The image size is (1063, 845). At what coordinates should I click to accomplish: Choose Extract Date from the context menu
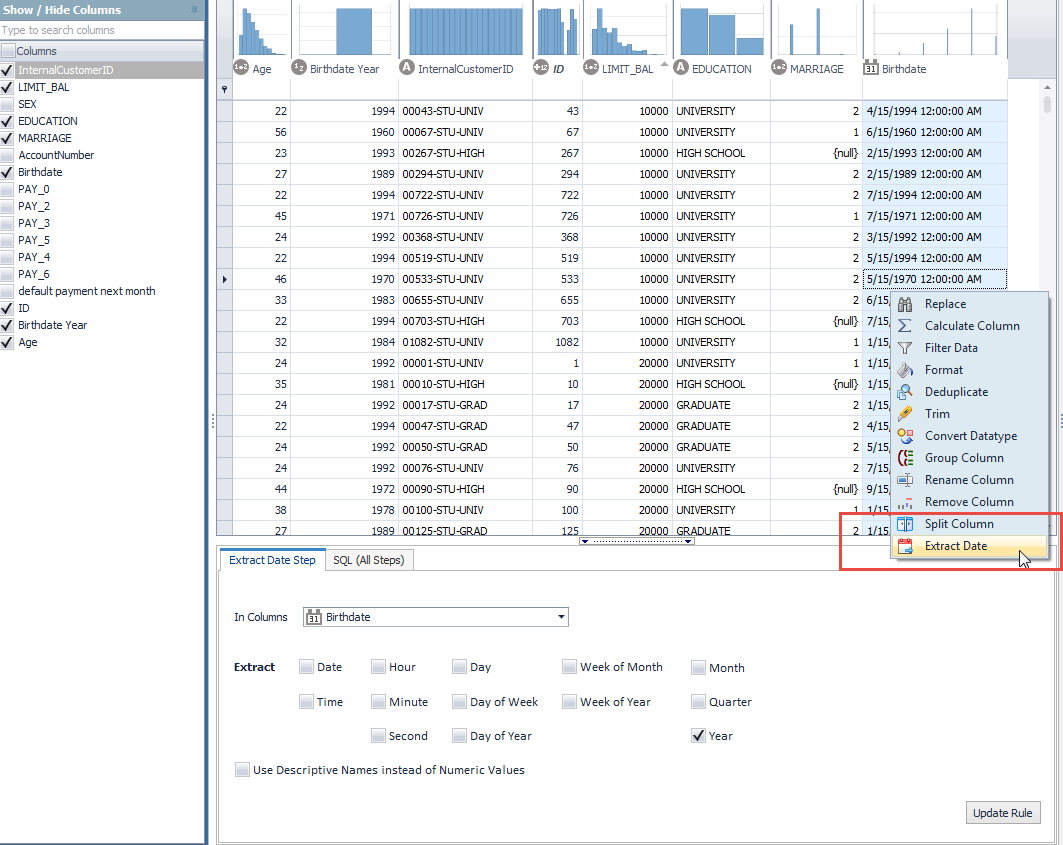coord(969,546)
